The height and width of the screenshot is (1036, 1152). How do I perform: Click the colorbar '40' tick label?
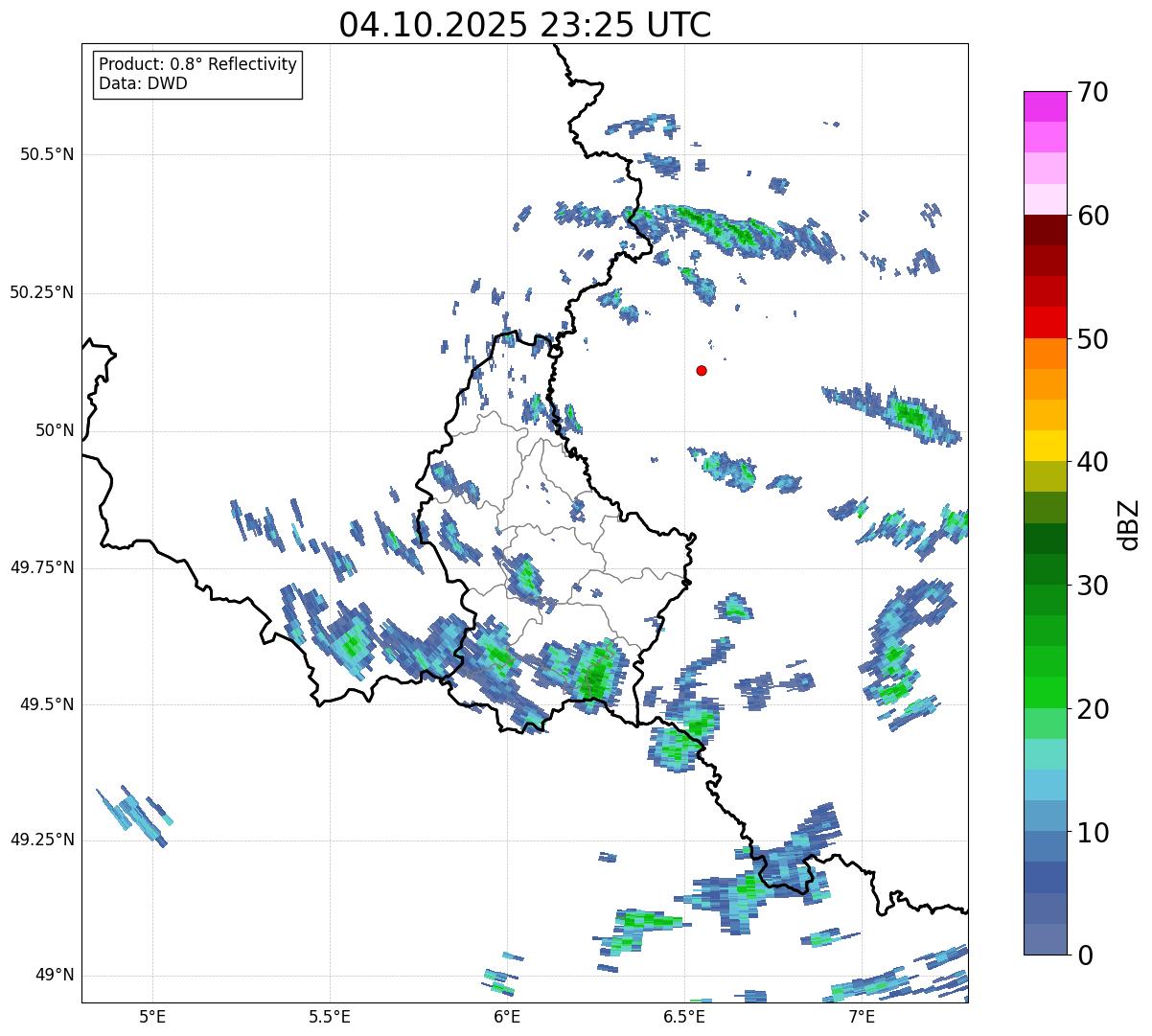click(x=1093, y=462)
